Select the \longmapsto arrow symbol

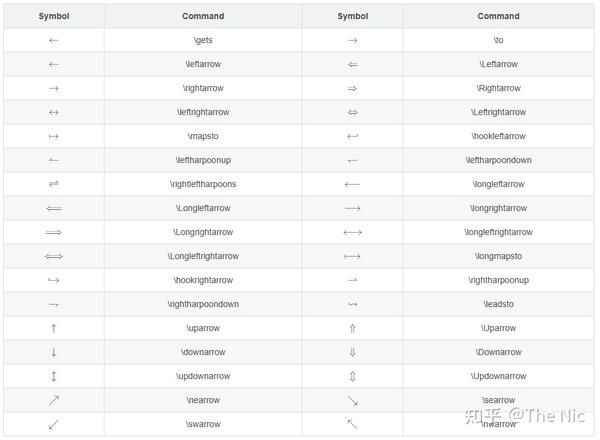coord(352,256)
